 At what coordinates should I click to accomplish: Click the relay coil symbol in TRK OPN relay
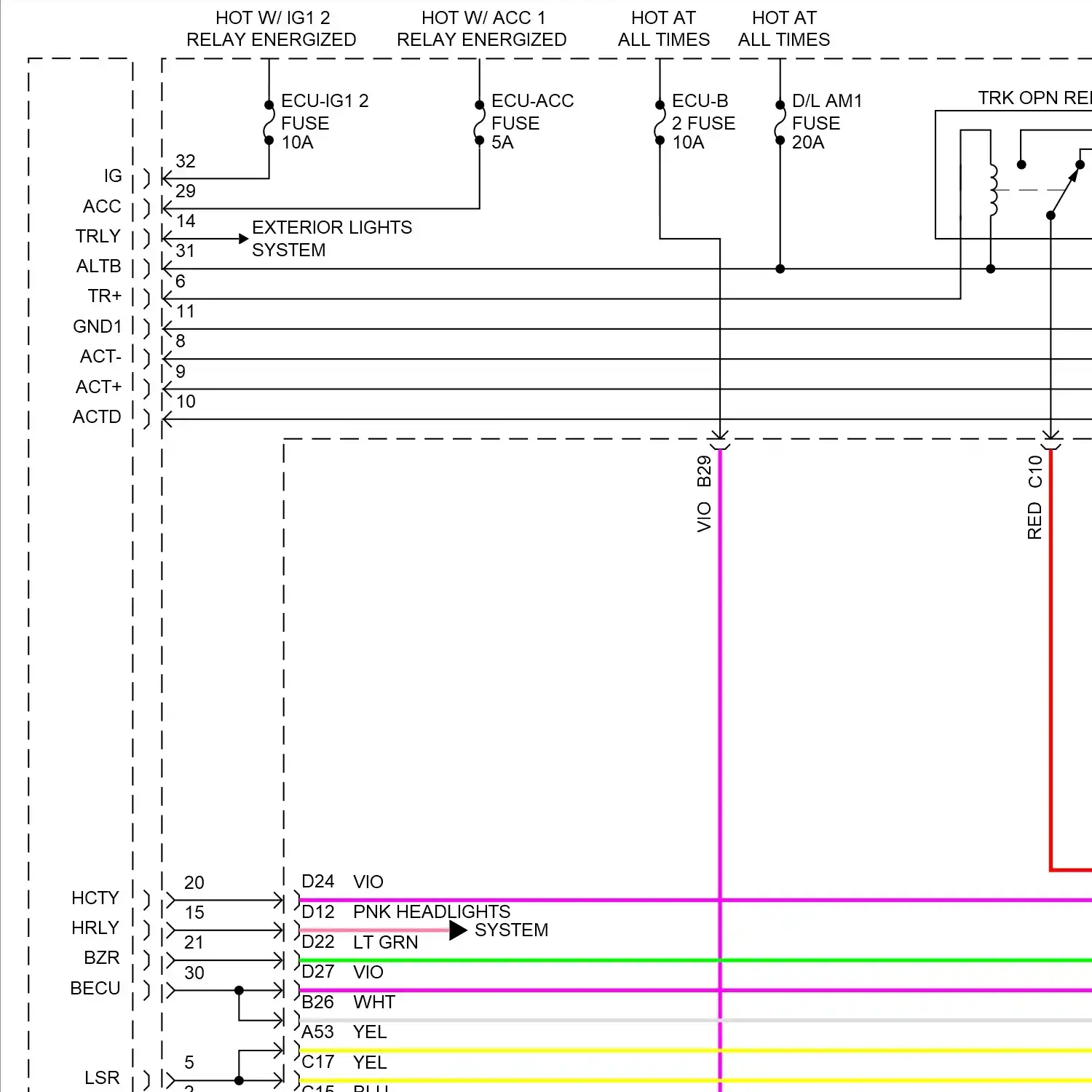pyautogui.click(x=992, y=190)
